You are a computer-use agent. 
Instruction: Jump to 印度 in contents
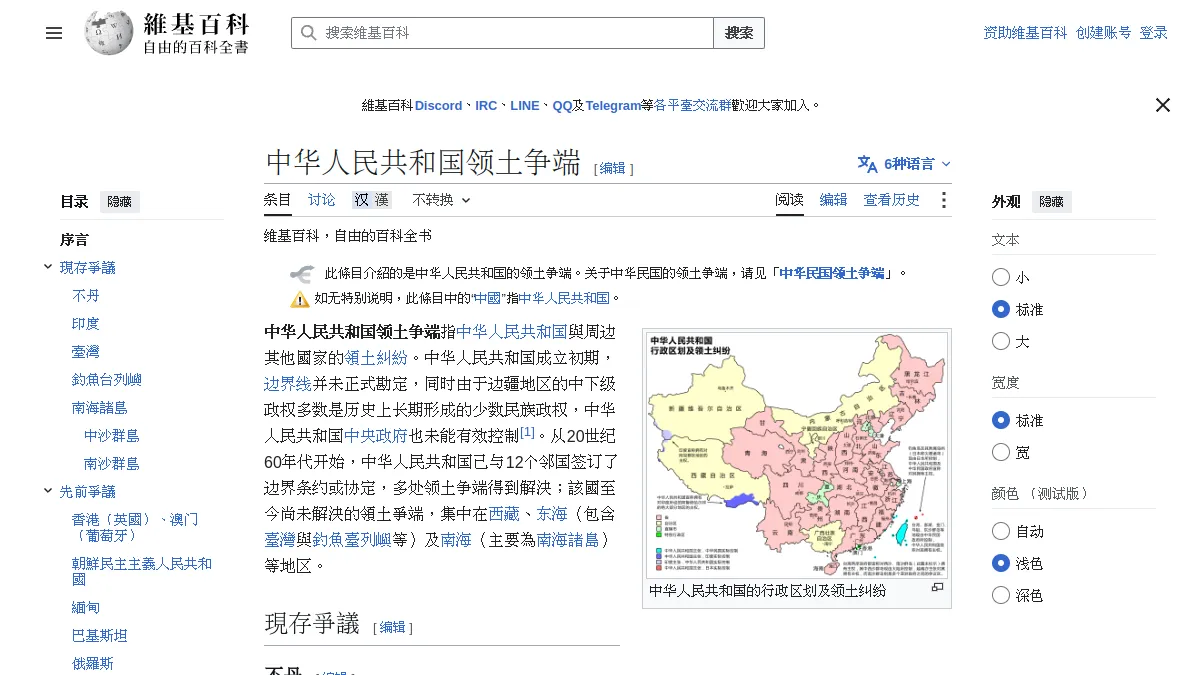click(x=86, y=323)
